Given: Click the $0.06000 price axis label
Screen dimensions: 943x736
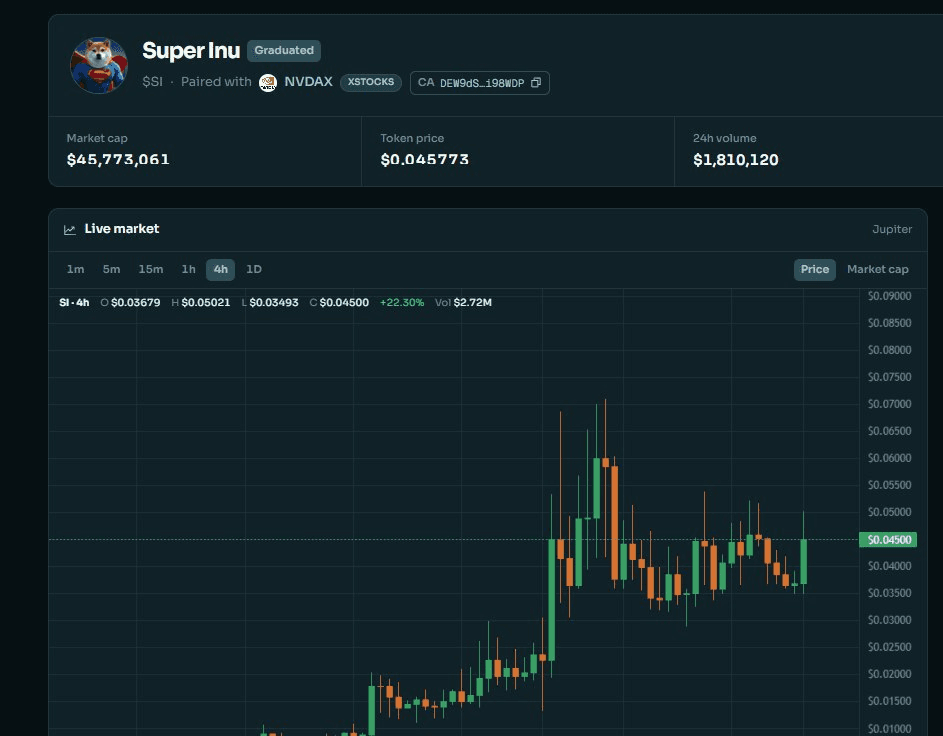Looking at the screenshot, I should click(x=889, y=458).
